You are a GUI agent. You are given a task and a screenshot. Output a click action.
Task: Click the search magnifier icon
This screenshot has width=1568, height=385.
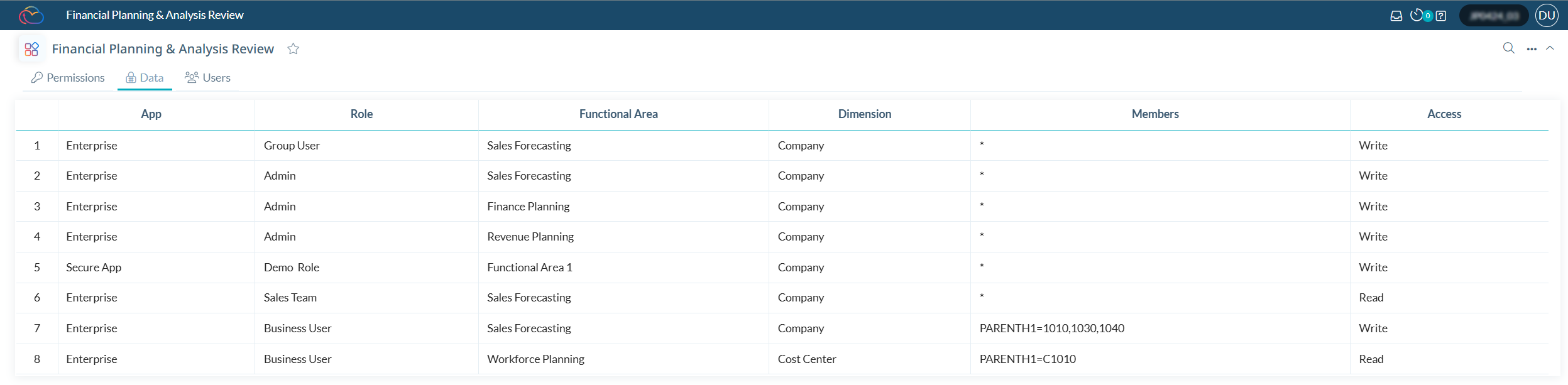click(x=1508, y=48)
